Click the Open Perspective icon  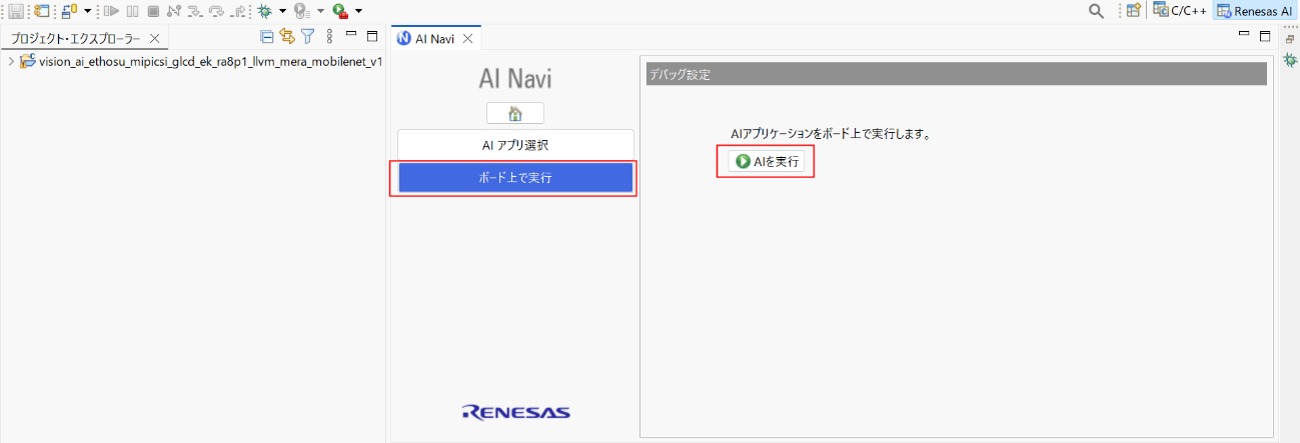[1133, 11]
